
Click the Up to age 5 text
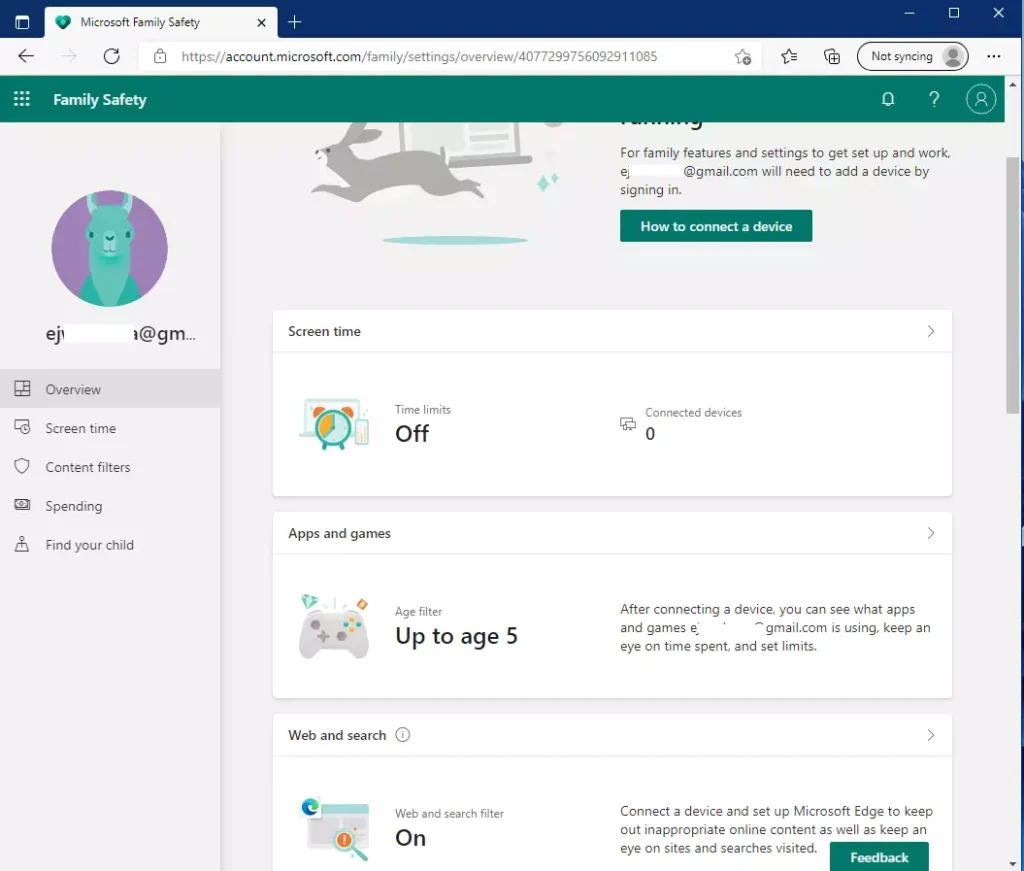click(456, 636)
